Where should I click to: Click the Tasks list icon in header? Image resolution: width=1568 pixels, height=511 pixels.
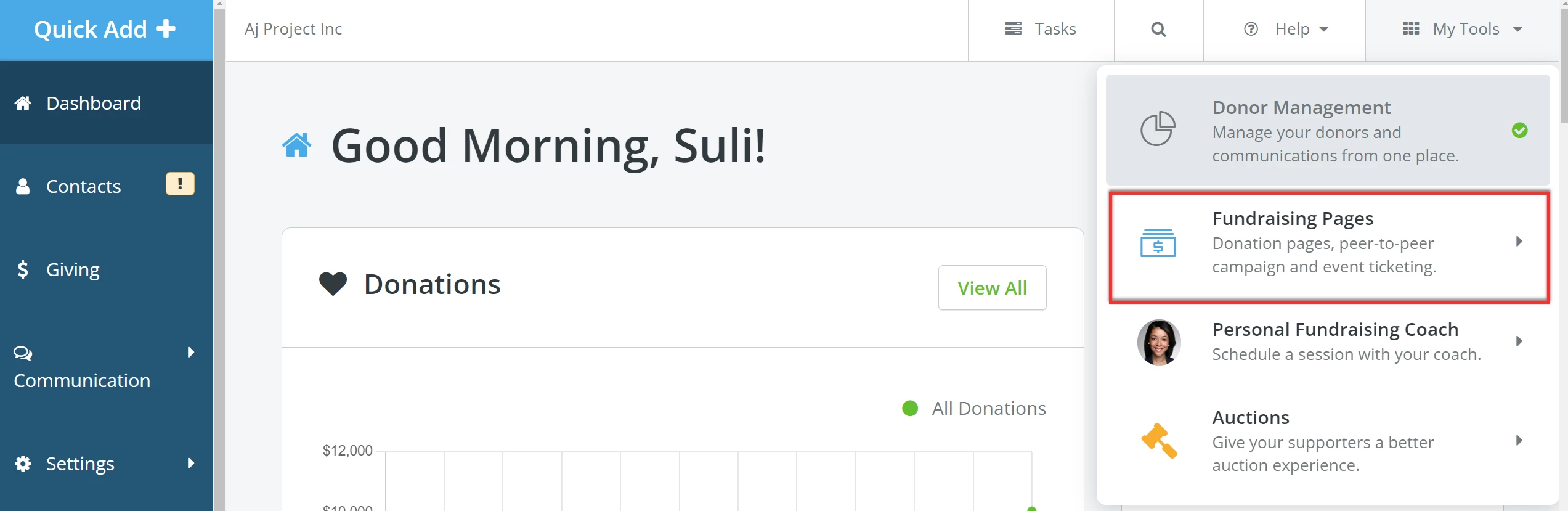pyautogui.click(x=1012, y=28)
